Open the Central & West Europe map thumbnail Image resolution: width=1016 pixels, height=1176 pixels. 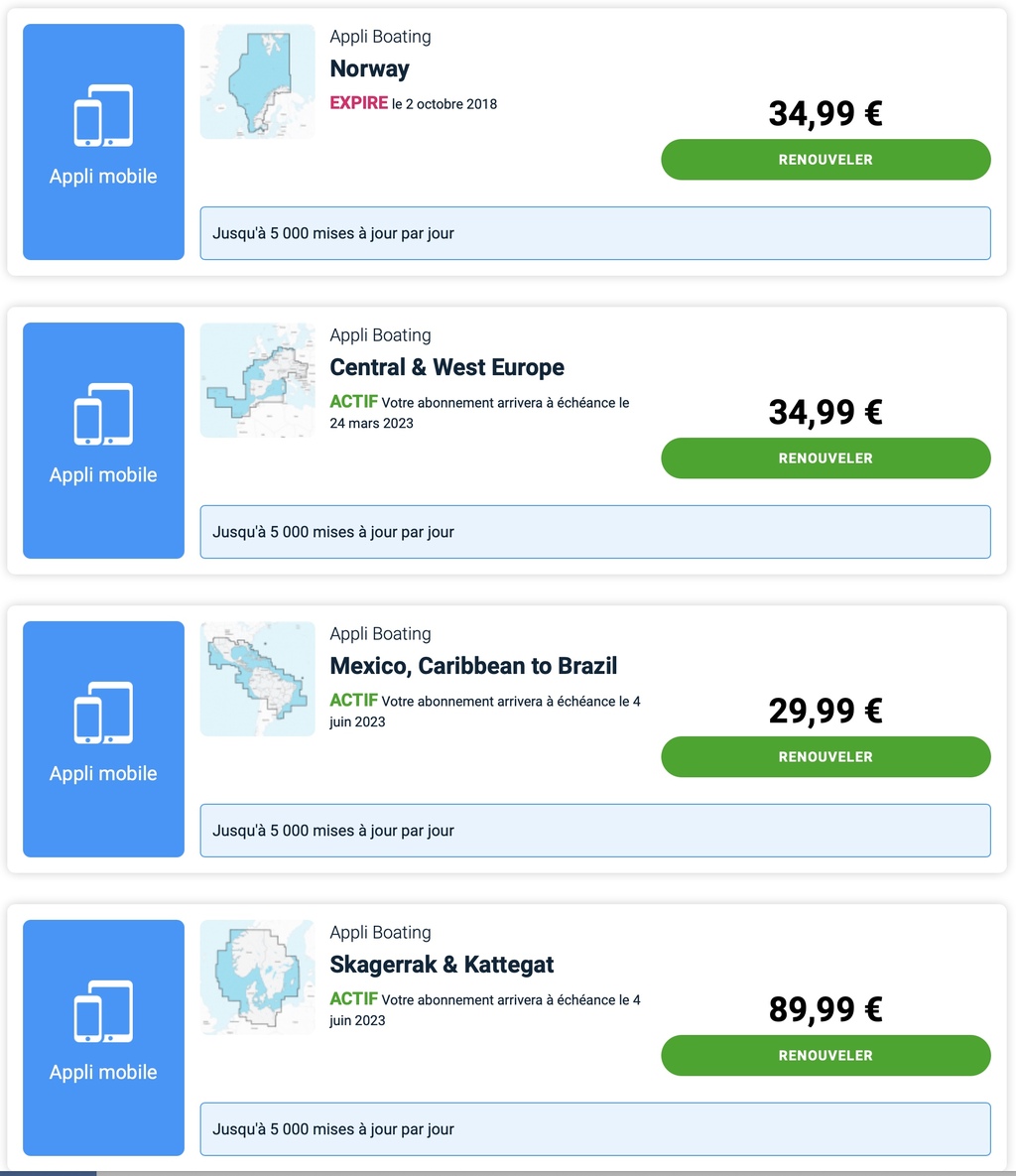(257, 380)
